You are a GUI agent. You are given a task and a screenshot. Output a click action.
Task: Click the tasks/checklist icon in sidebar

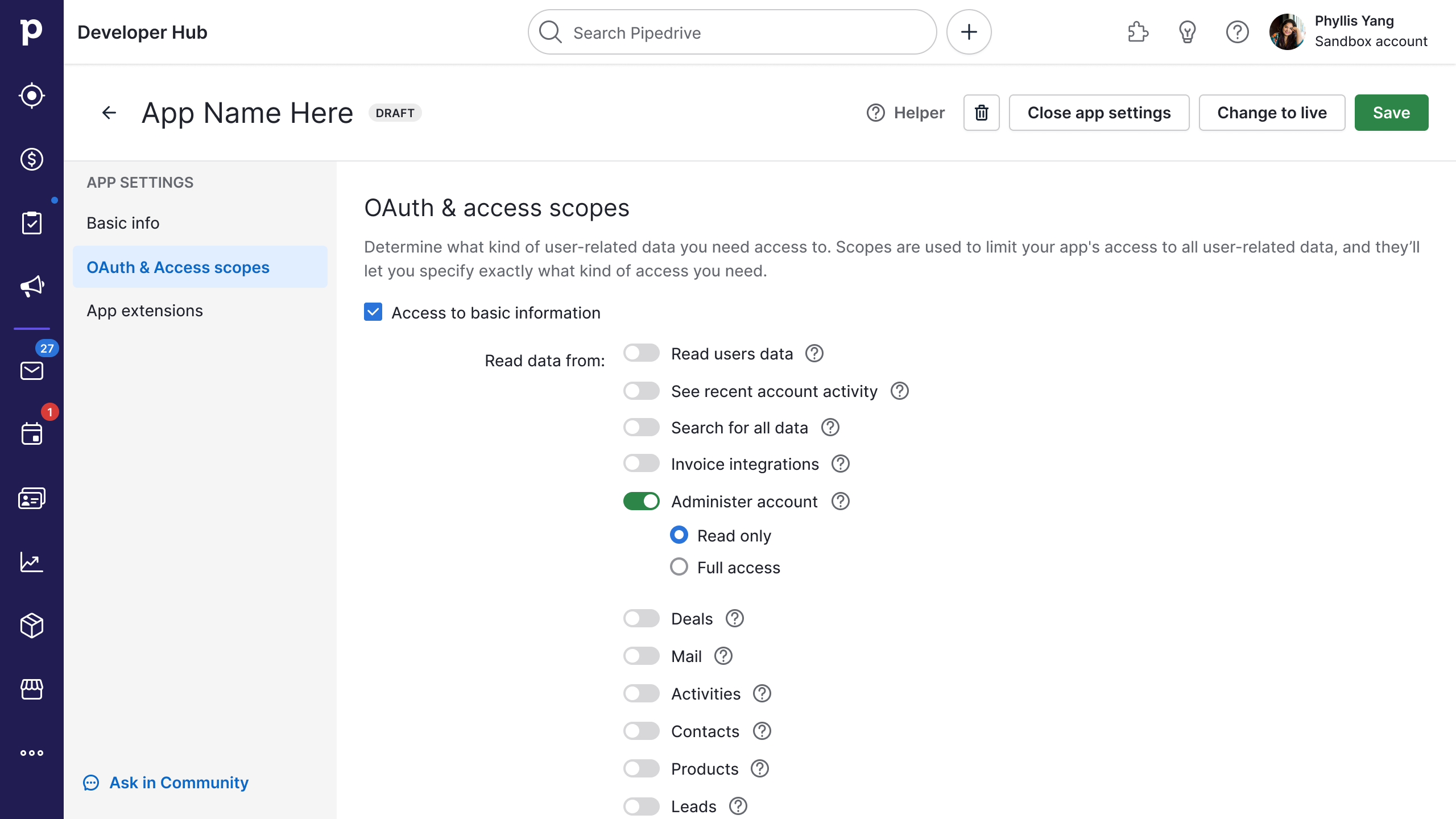[x=32, y=223]
